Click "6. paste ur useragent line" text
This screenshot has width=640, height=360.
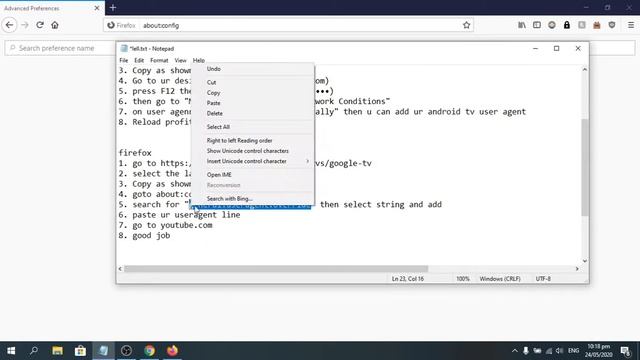[x=180, y=215]
